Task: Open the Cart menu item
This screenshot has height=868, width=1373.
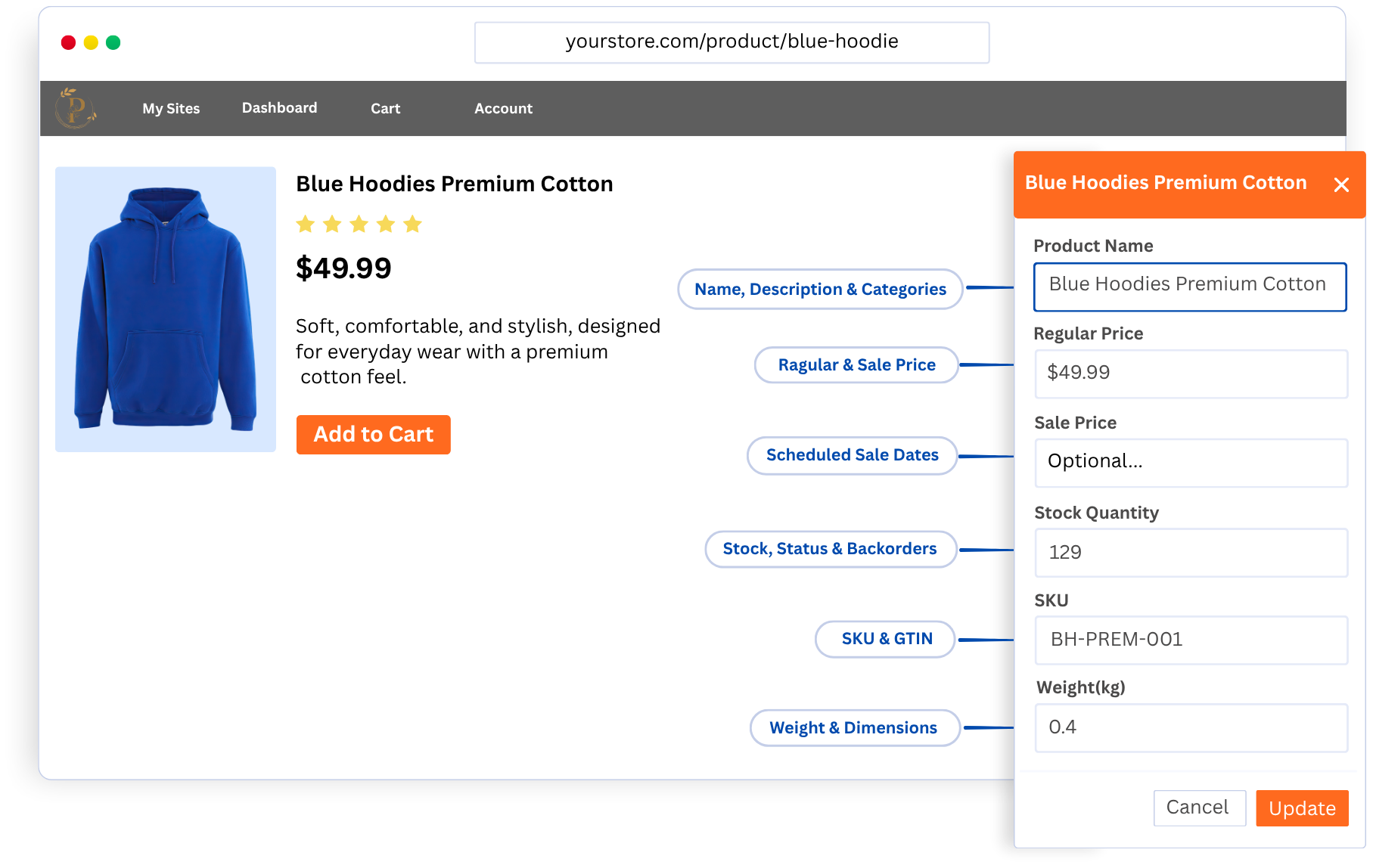Action: click(385, 108)
